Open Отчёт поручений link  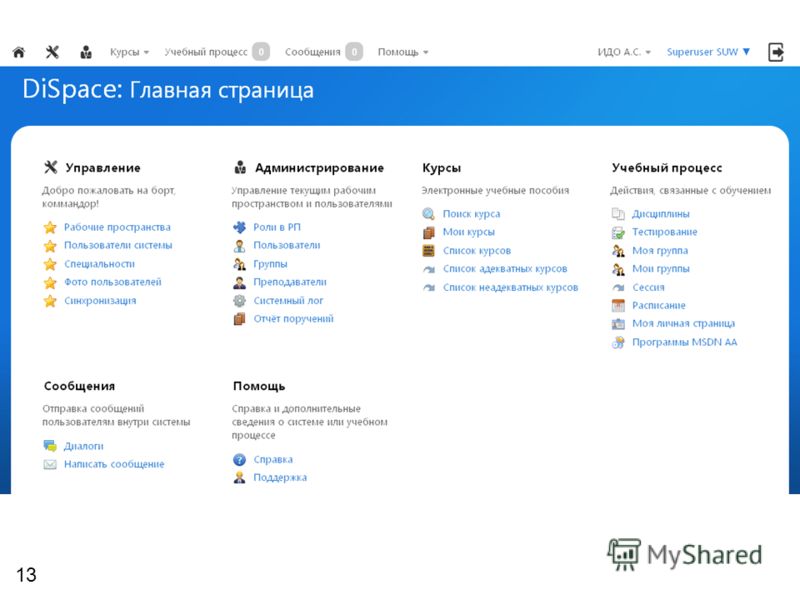point(293,319)
